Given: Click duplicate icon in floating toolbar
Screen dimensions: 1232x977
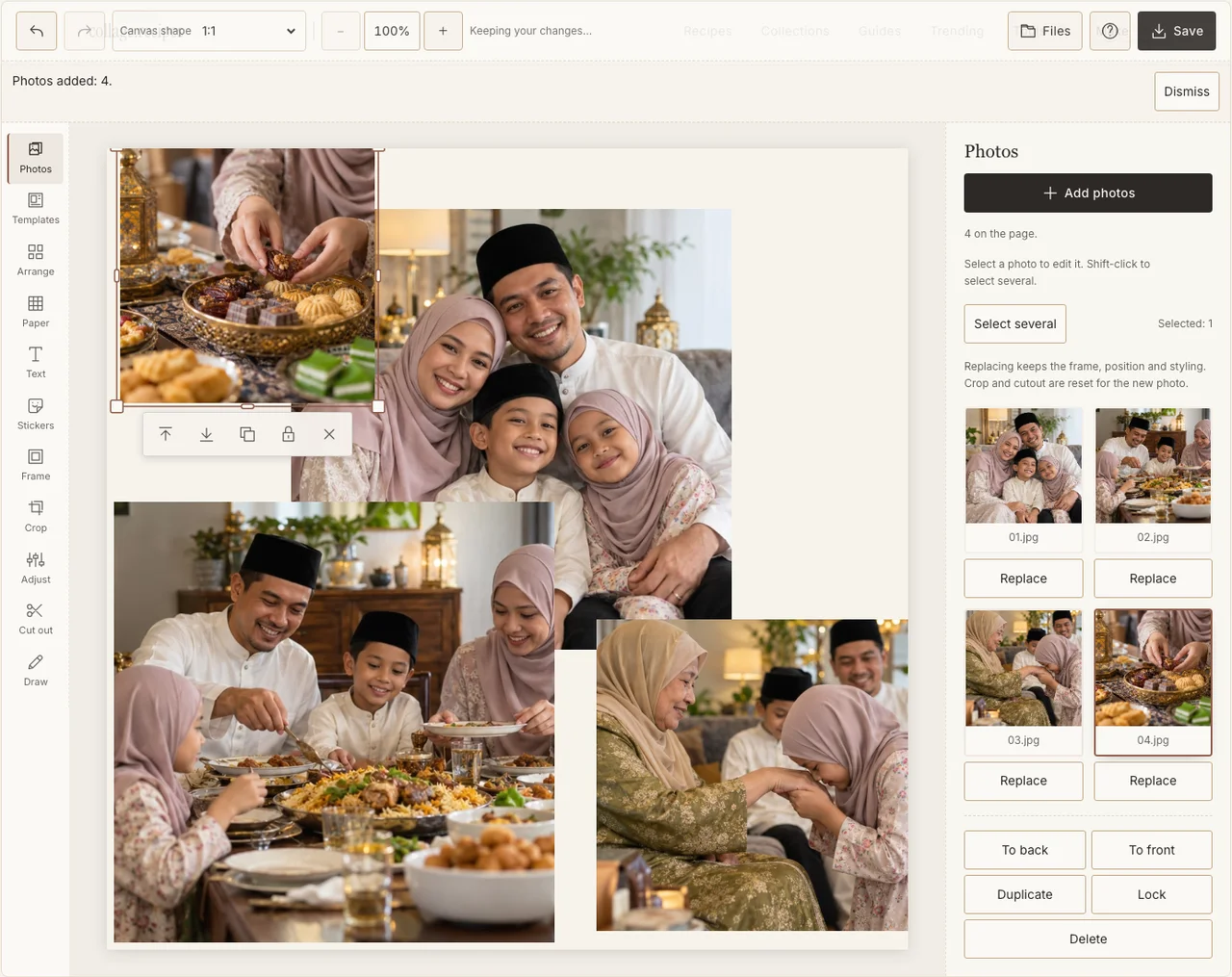Looking at the screenshot, I should tap(247, 434).
